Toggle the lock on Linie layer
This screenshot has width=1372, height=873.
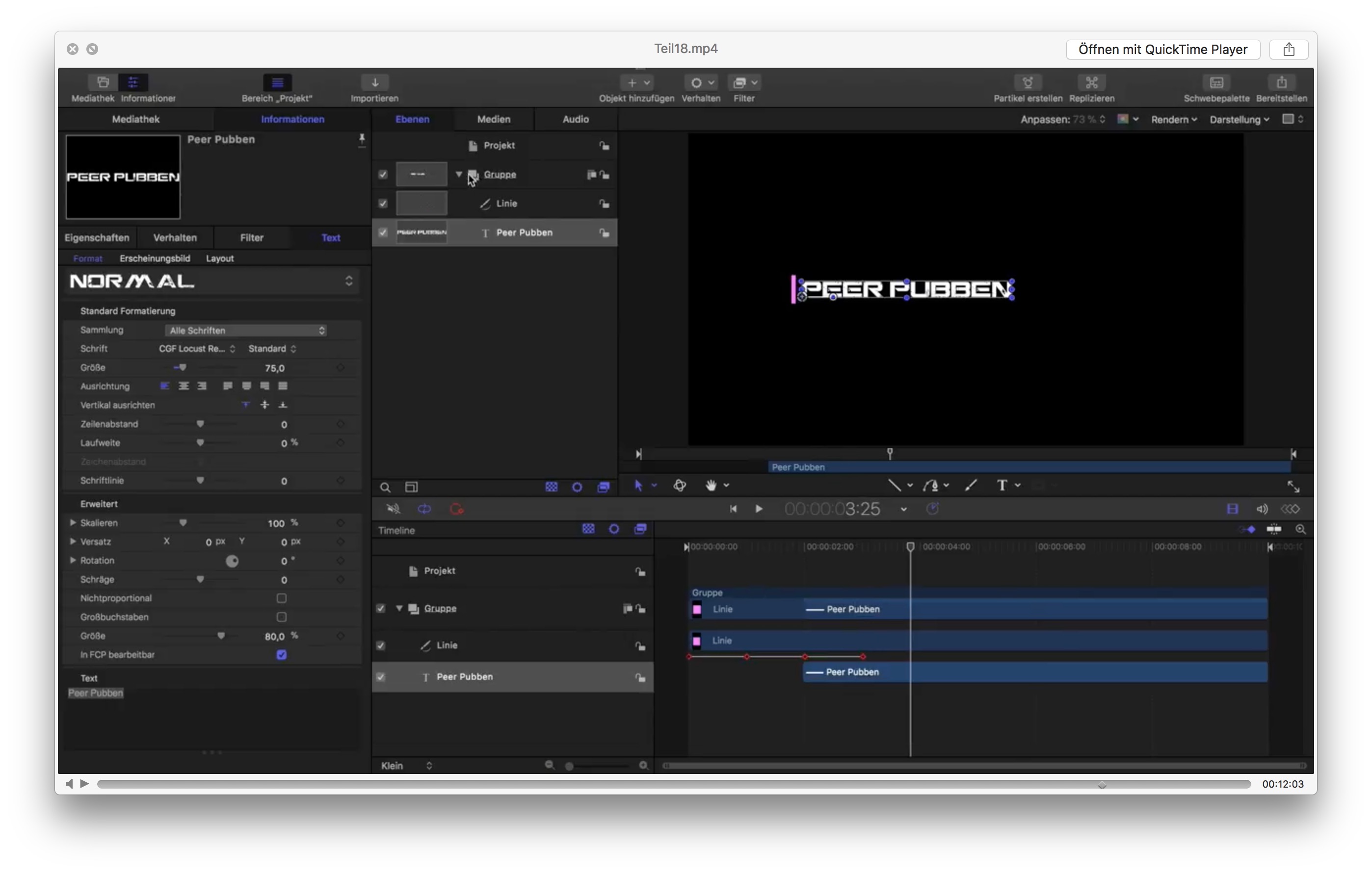coord(604,204)
